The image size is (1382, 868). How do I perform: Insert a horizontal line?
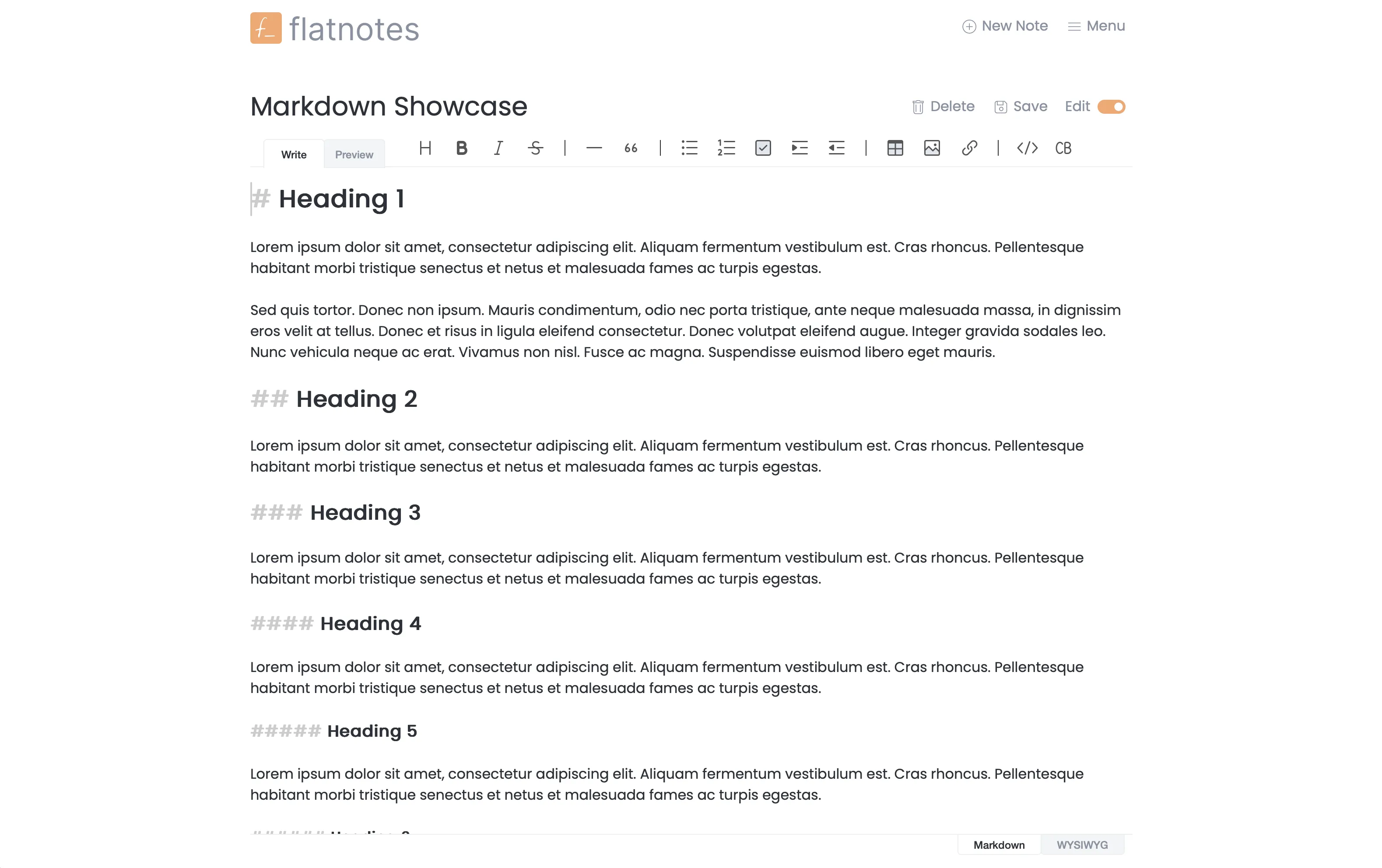(x=594, y=148)
